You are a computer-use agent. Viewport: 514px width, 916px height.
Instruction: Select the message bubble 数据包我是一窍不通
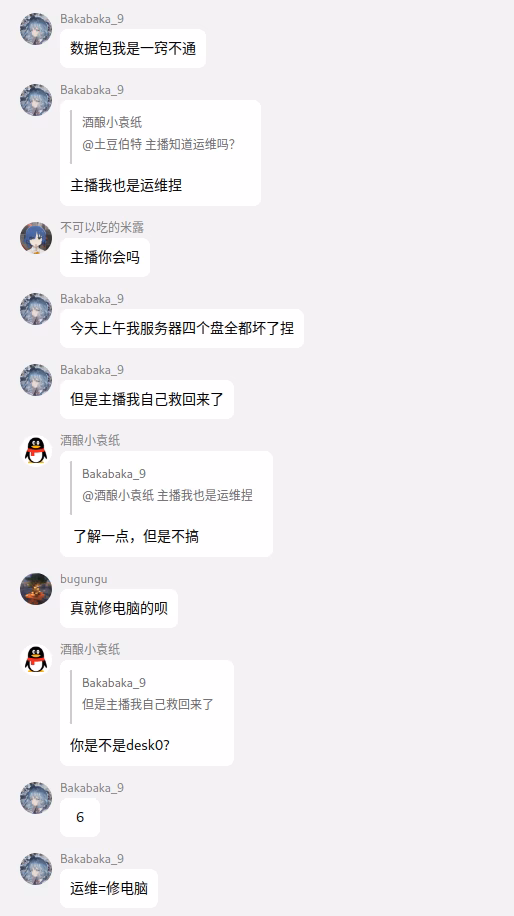coord(133,48)
